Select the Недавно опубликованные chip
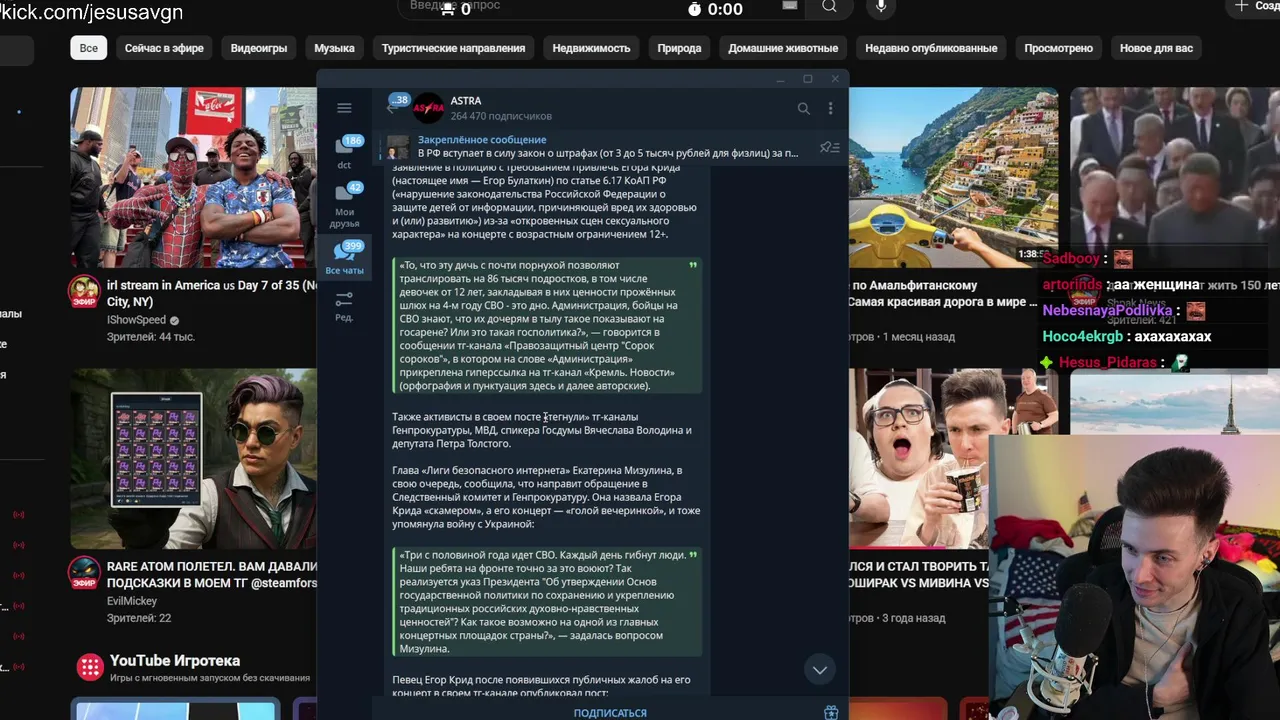 (931, 48)
